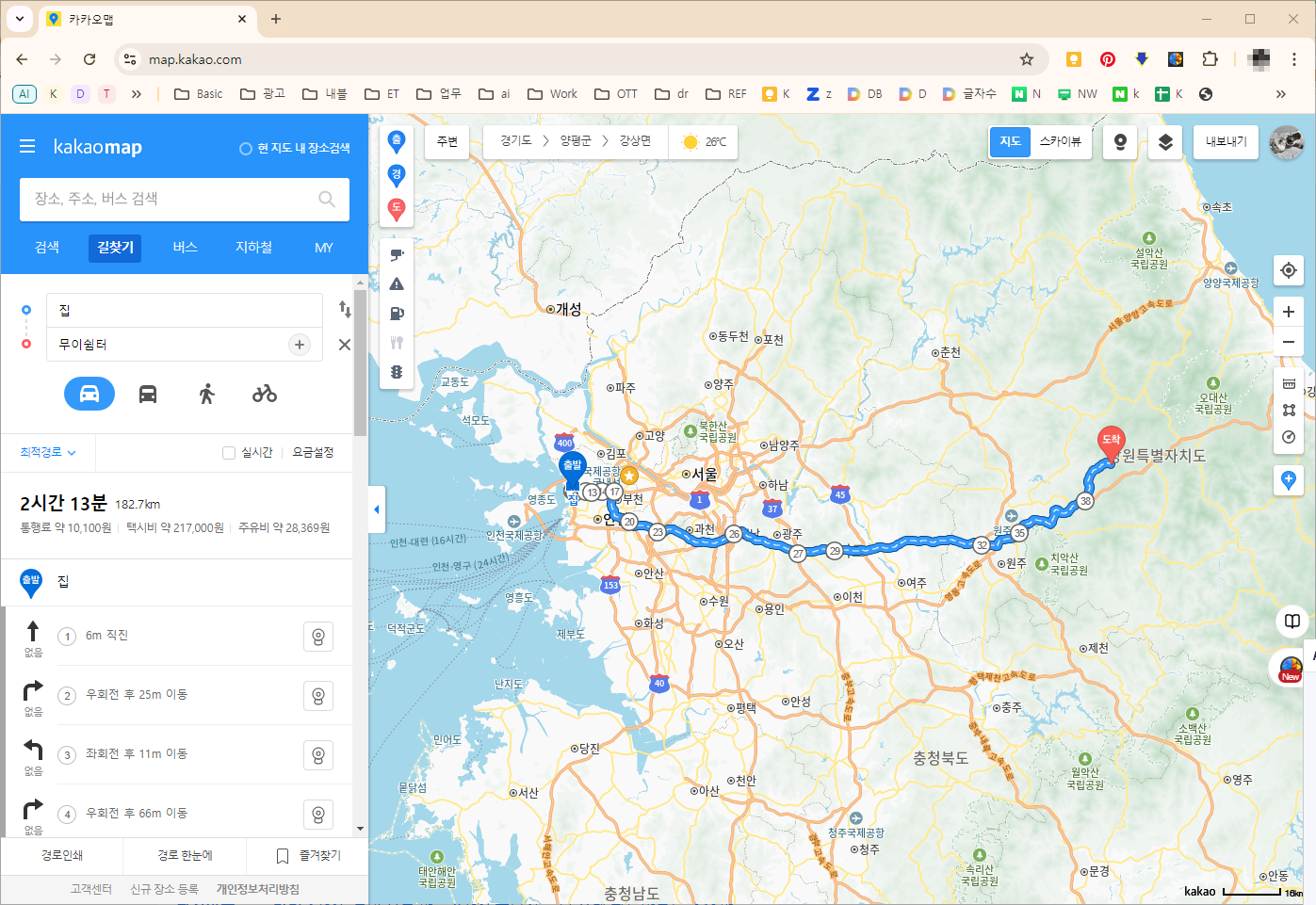The image size is (1316, 905).
Task: Open 개인정보처리방침 link
Action: coord(258,890)
